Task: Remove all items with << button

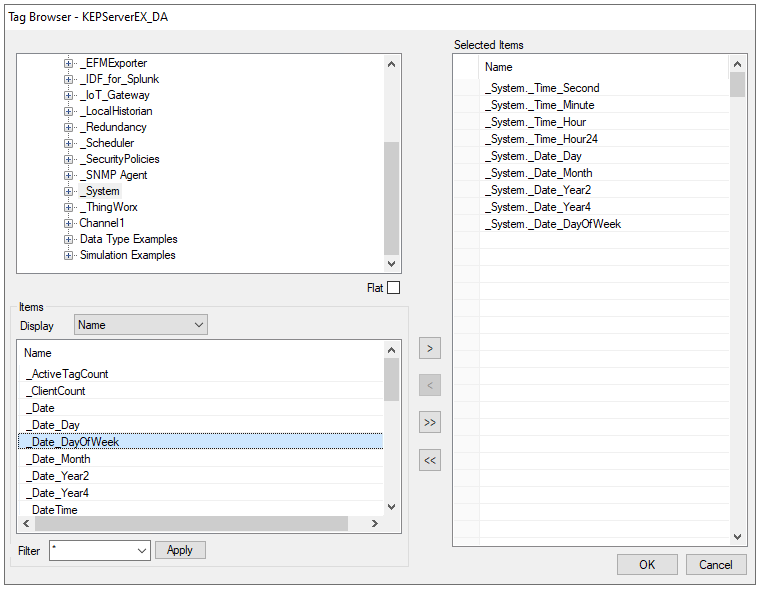Action: (430, 460)
